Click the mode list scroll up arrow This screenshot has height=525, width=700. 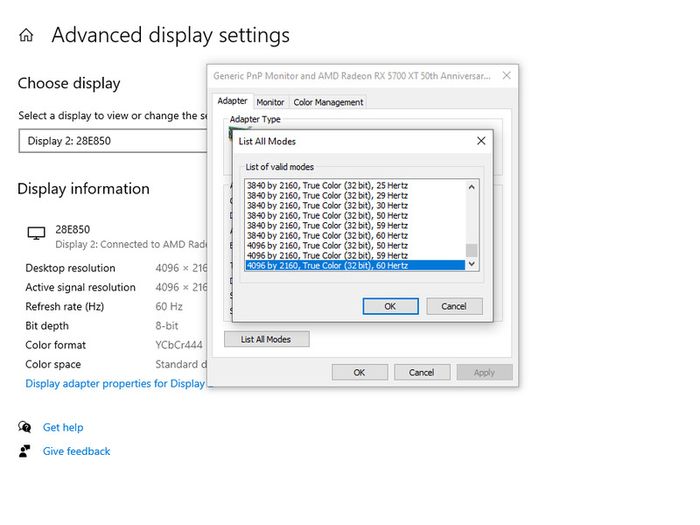pyautogui.click(x=471, y=187)
